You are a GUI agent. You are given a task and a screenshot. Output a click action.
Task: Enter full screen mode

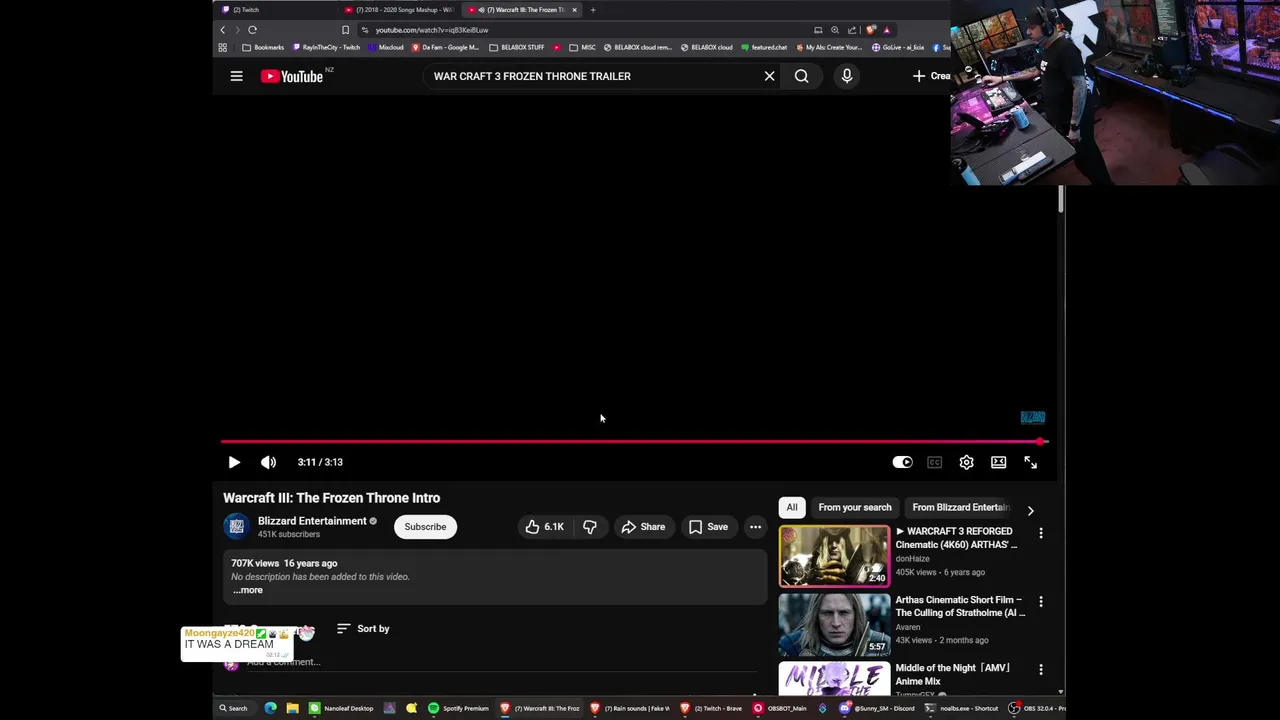point(1030,462)
